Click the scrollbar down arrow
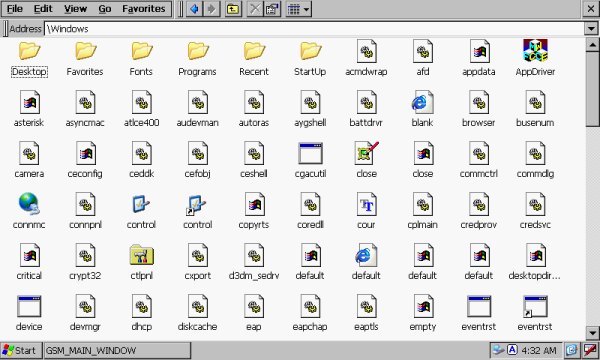600x360 pixels. point(593,332)
